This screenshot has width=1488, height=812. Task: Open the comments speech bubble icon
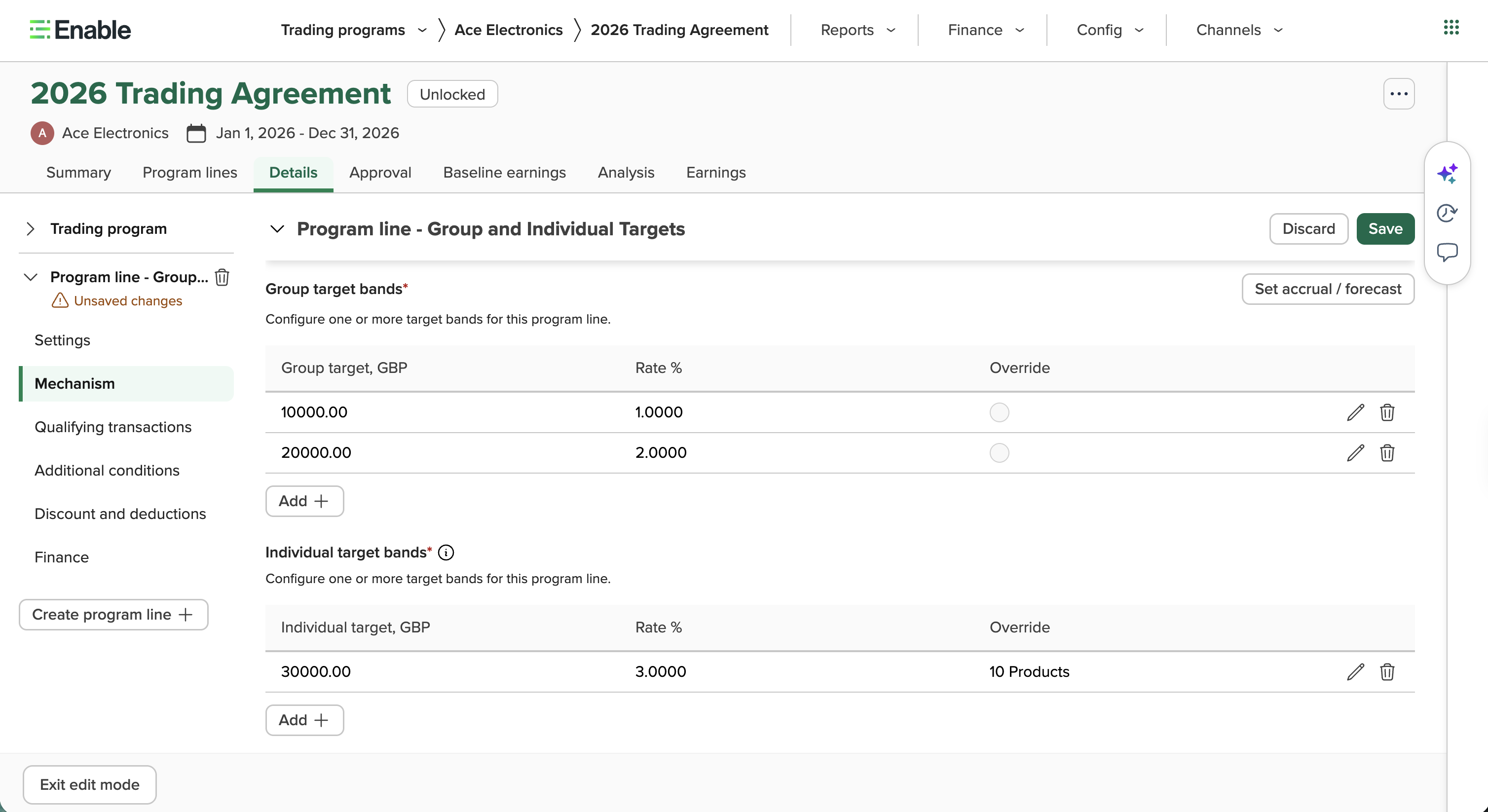pos(1447,253)
